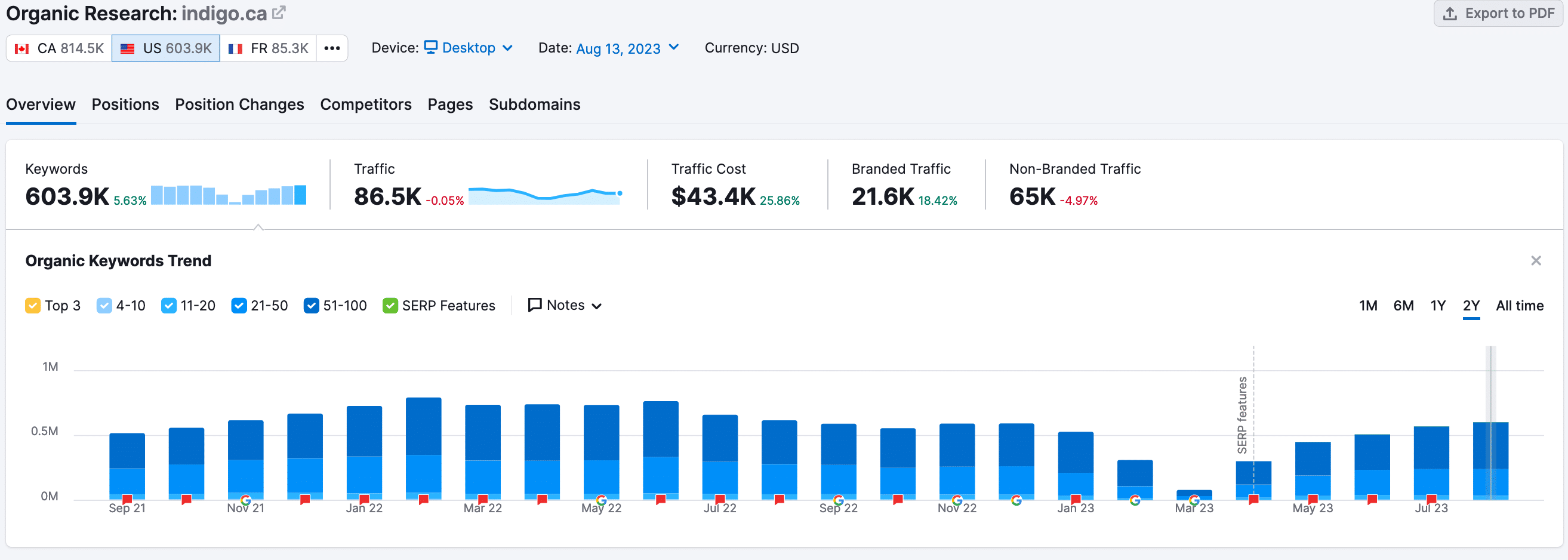Toggle the SERP Features checkbox
Viewport: 1568px width, 560px height.
click(x=390, y=305)
